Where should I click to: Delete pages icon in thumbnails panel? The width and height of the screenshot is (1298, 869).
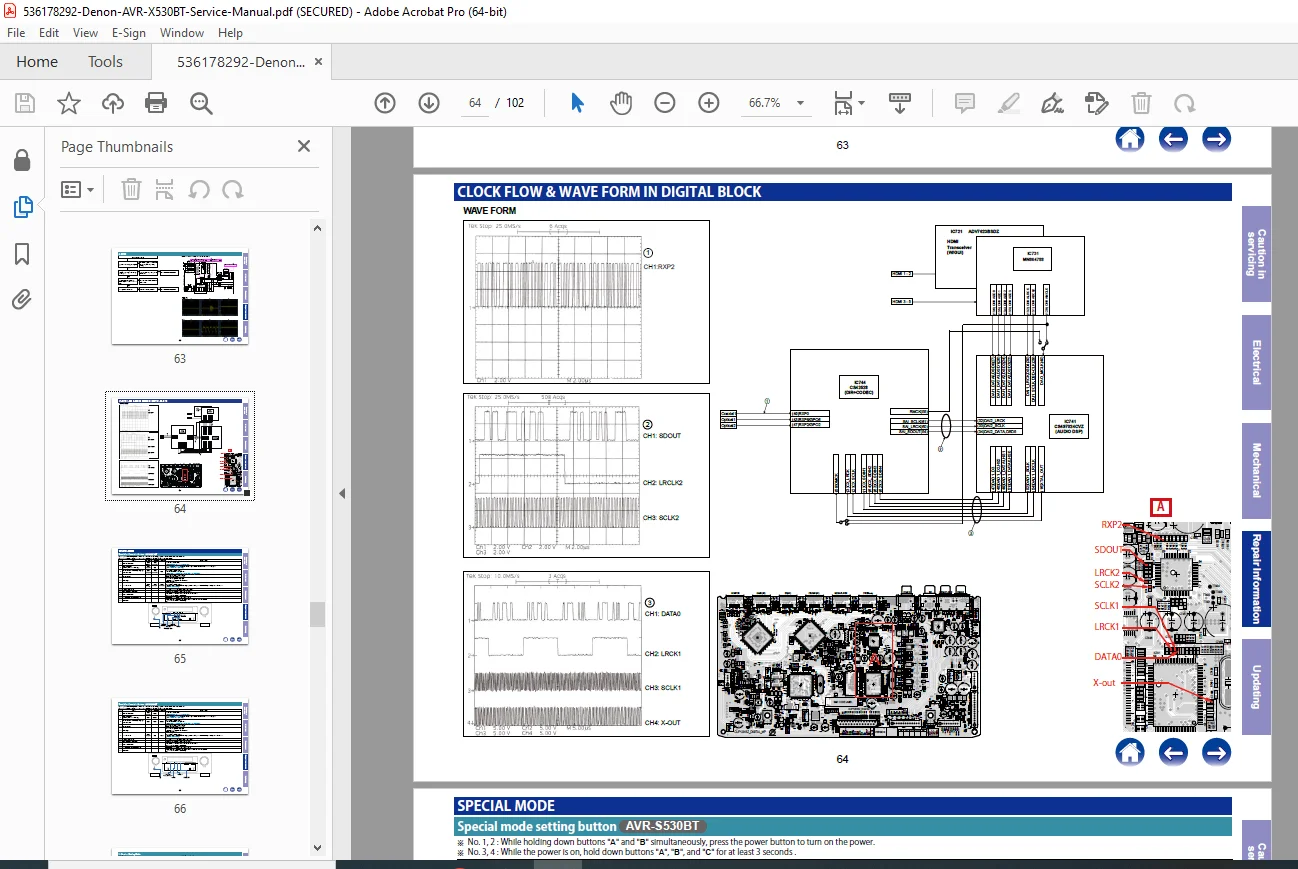(x=131, y=189)
